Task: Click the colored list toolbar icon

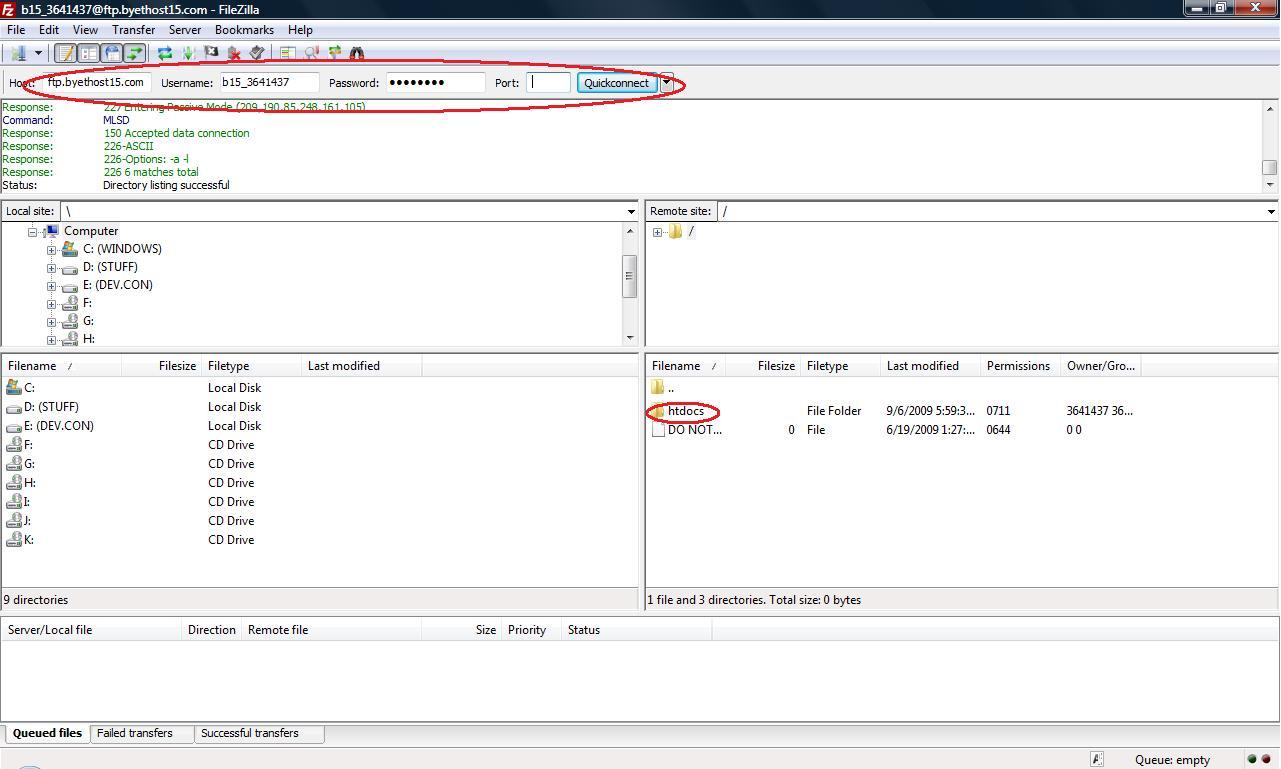Action: click(288, 53)
